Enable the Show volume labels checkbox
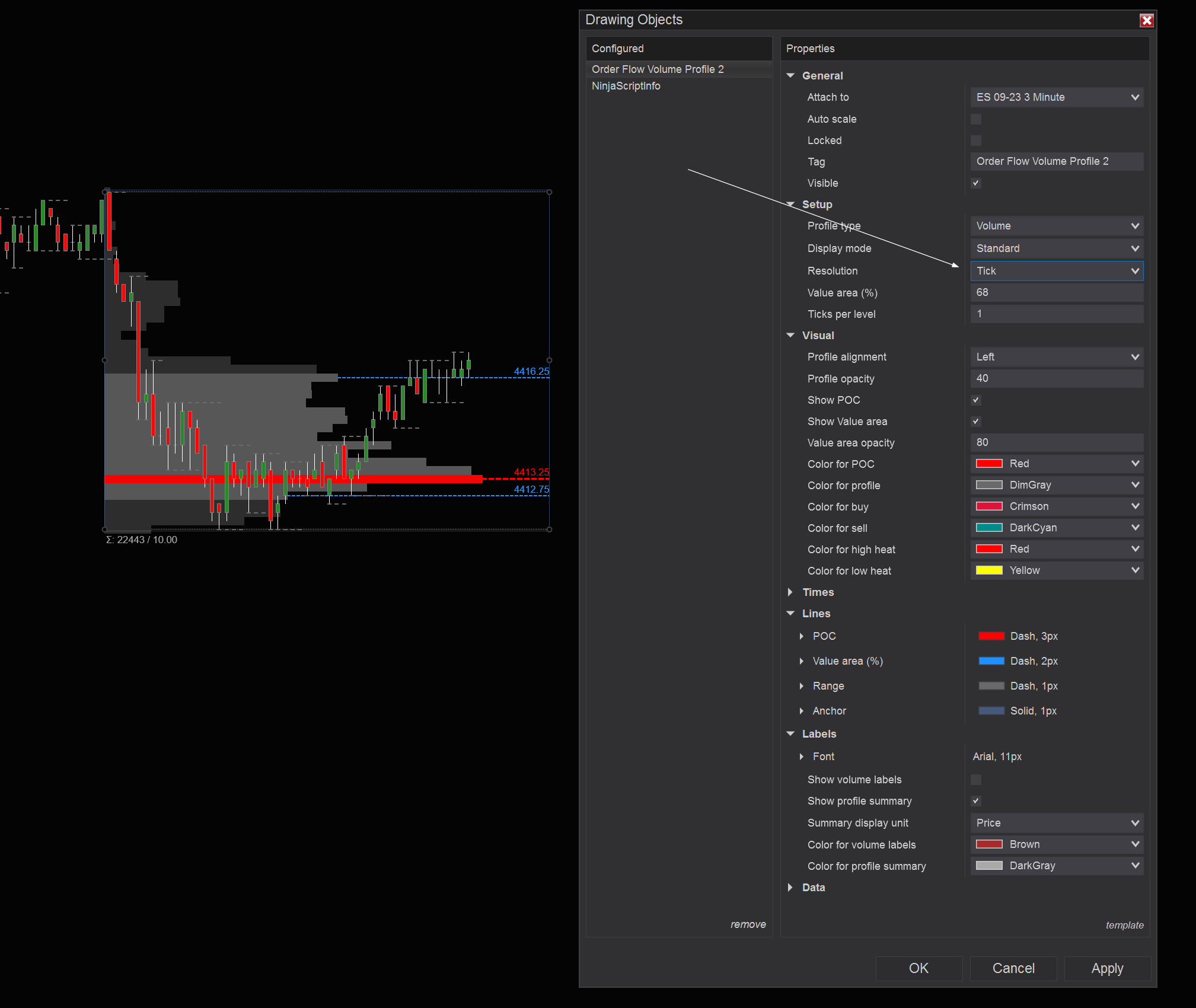Screen dimensions: 1196x1008 click(x=975, y=780)
